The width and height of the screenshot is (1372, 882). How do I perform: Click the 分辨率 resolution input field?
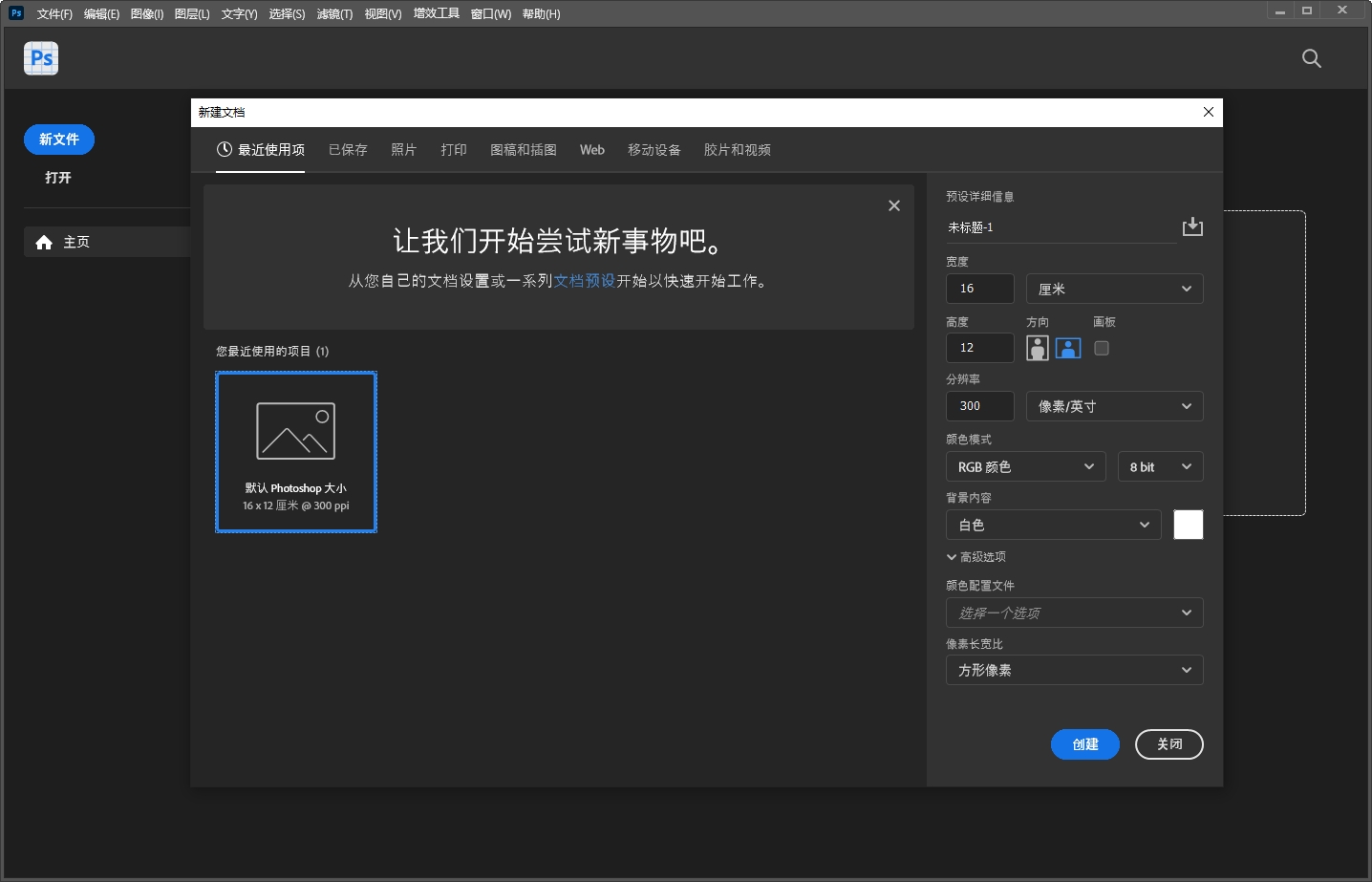click(979, 406)
